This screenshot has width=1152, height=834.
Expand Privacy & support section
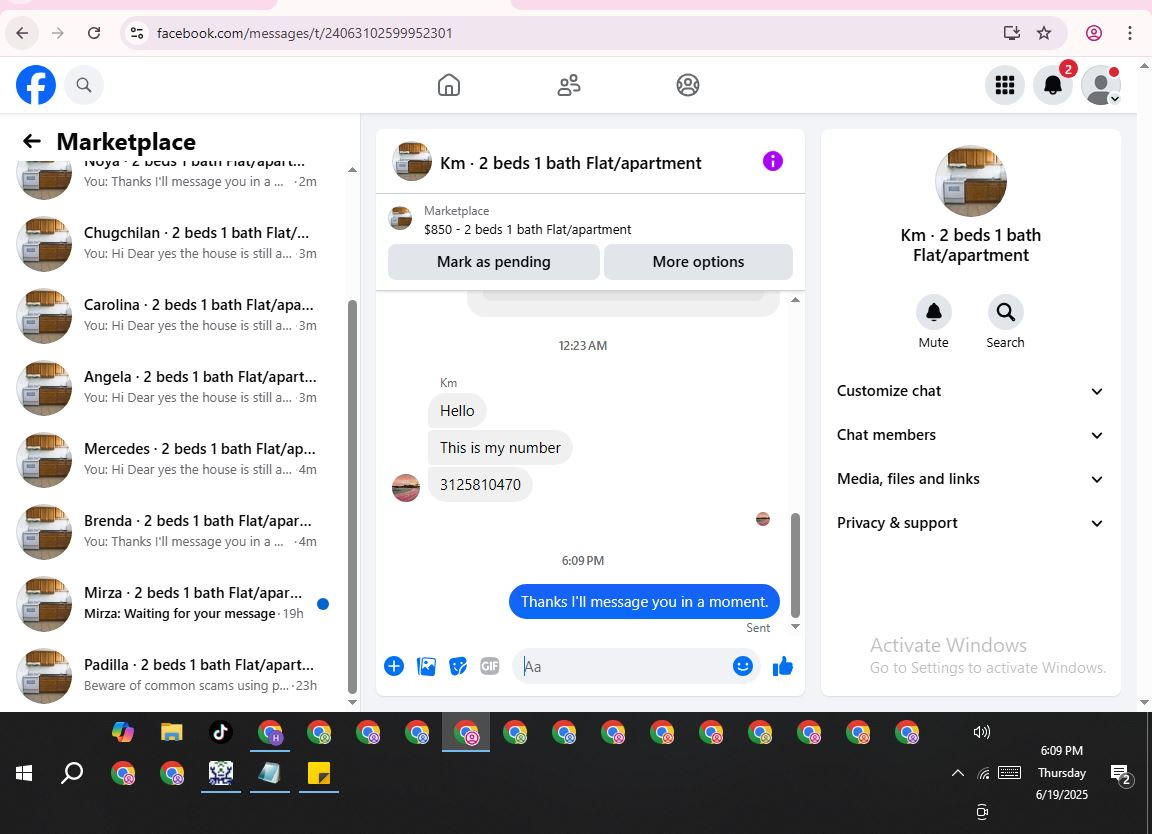[x=970, y=523]
